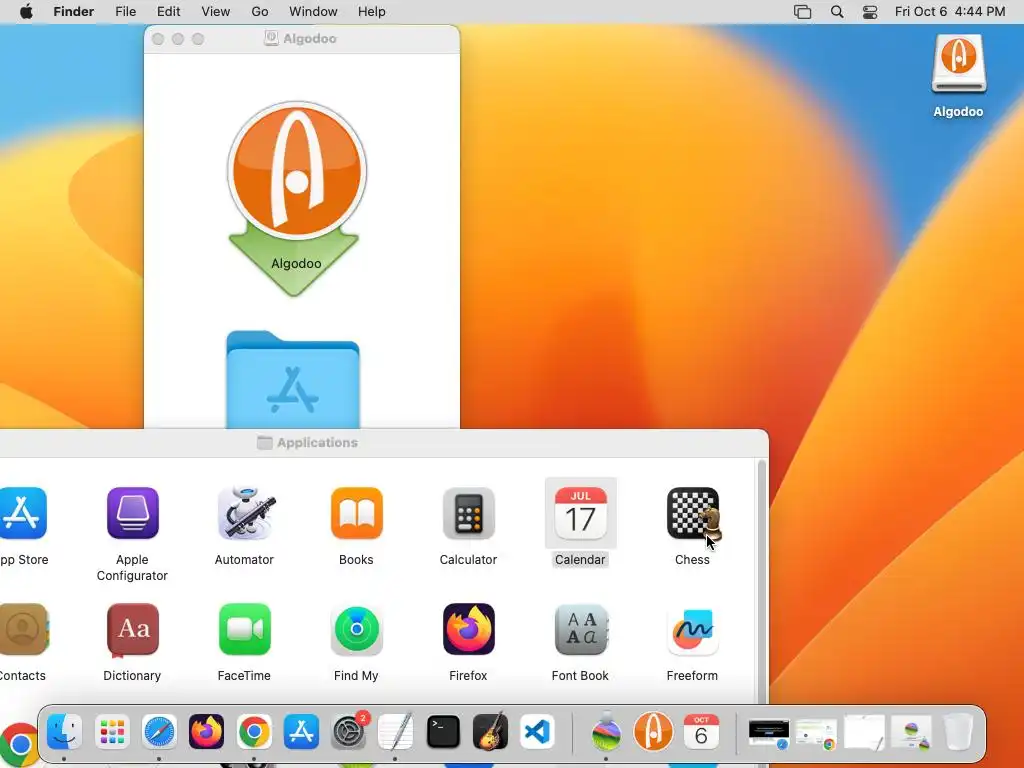Click the date and time in menu bar
The width and height of the screenshot is (1024, 768).
pyautogui.click(x=950, y=12)
